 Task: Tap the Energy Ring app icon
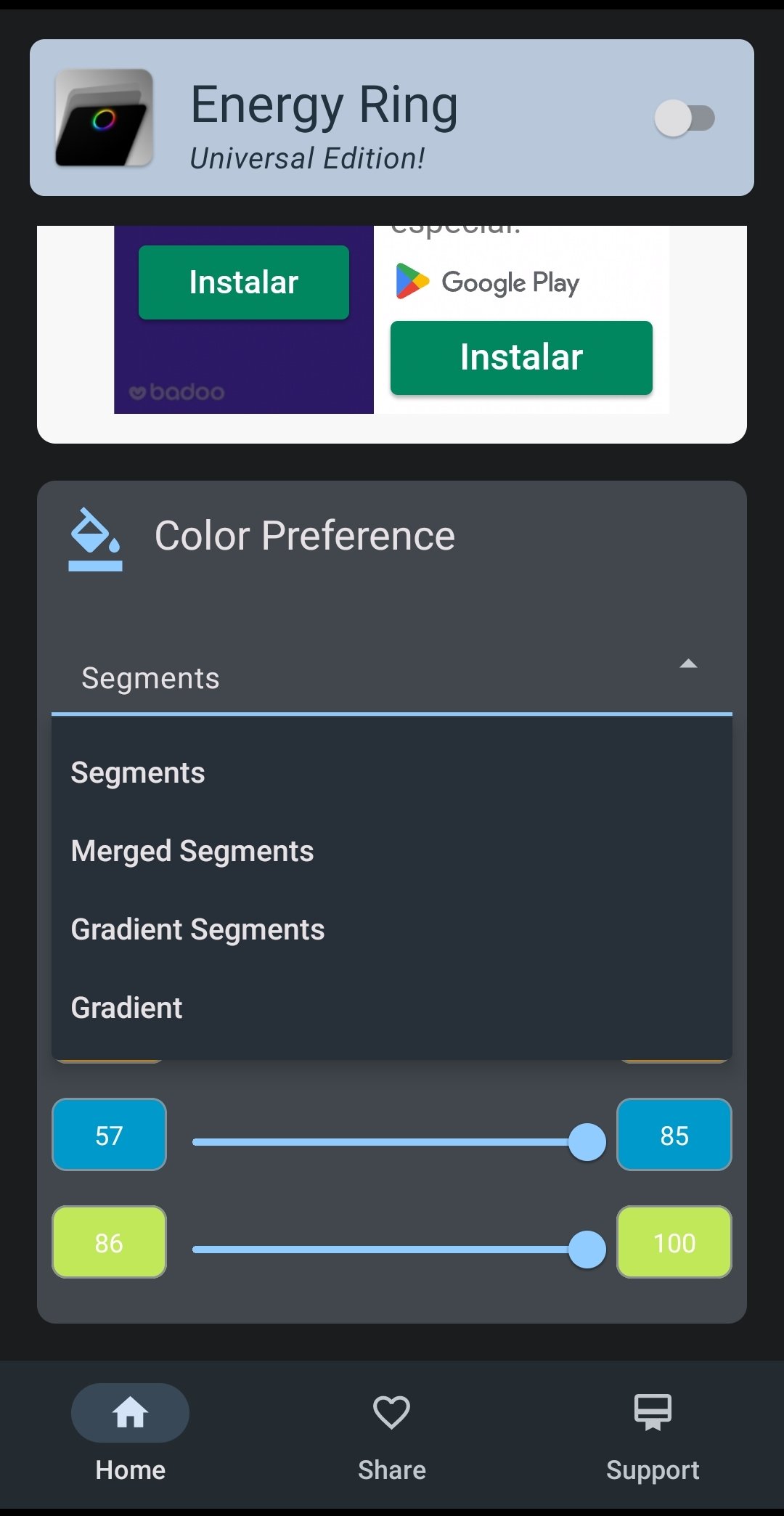104,118
